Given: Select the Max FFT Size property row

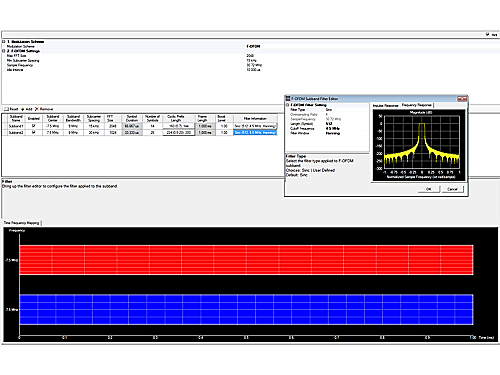Looking at the screenshot, I should click(250, 56).
